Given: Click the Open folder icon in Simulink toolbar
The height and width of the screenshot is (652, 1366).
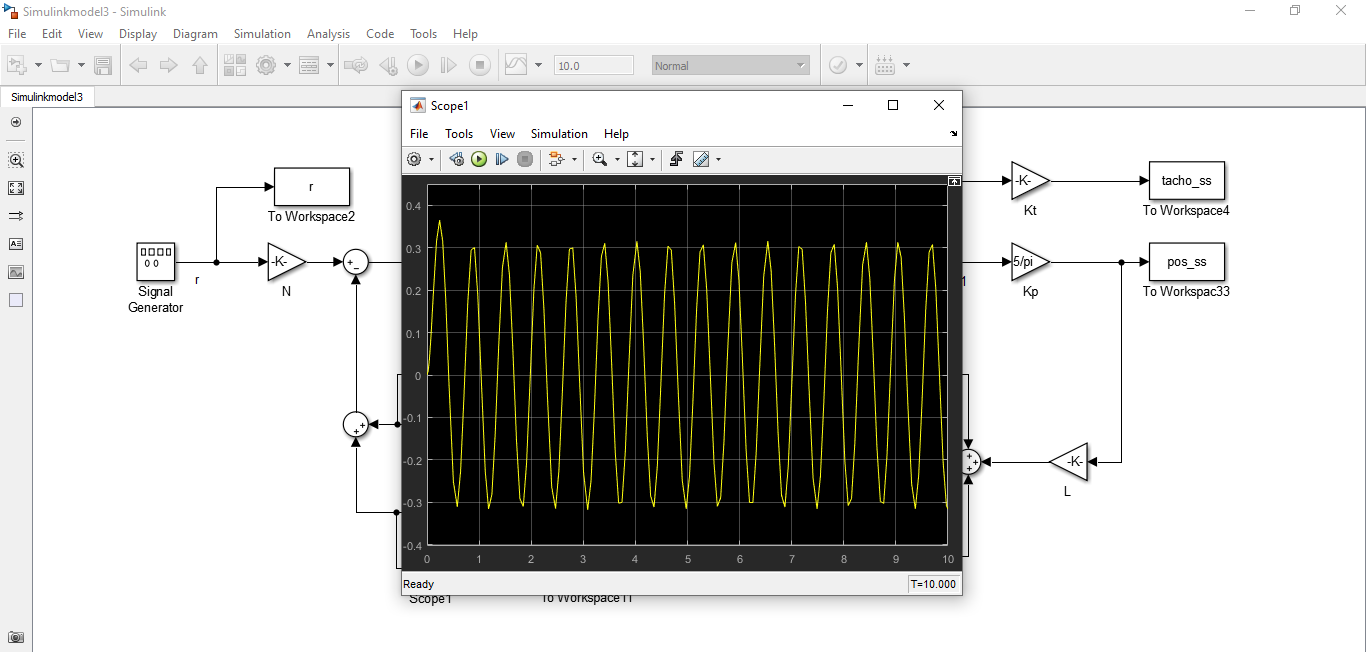Looking at the screenshot, I should click(61, 65).
